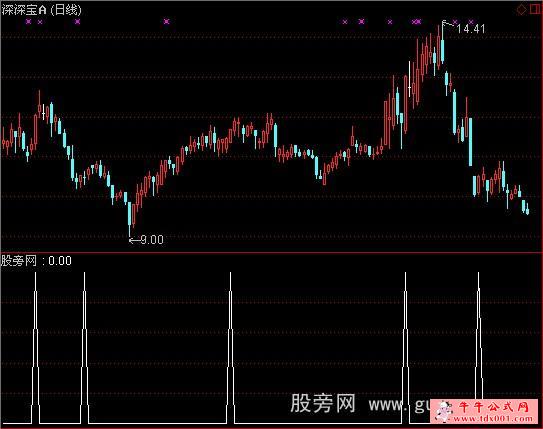Click the red divider between chart and indicator

pos(272,253)
